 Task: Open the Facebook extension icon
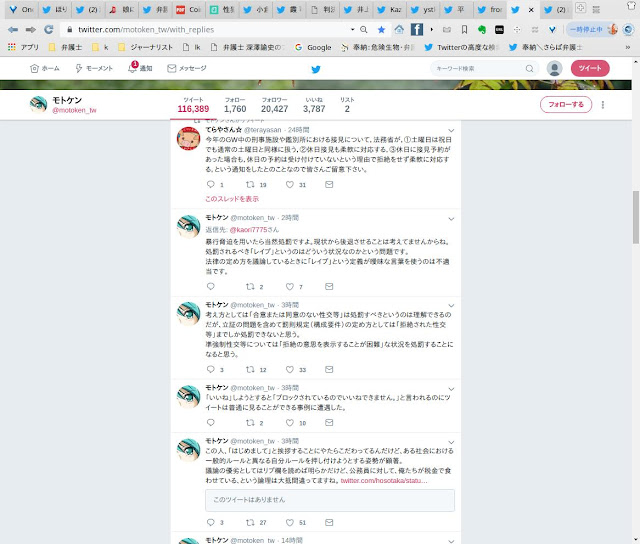(x=416, y=29)
